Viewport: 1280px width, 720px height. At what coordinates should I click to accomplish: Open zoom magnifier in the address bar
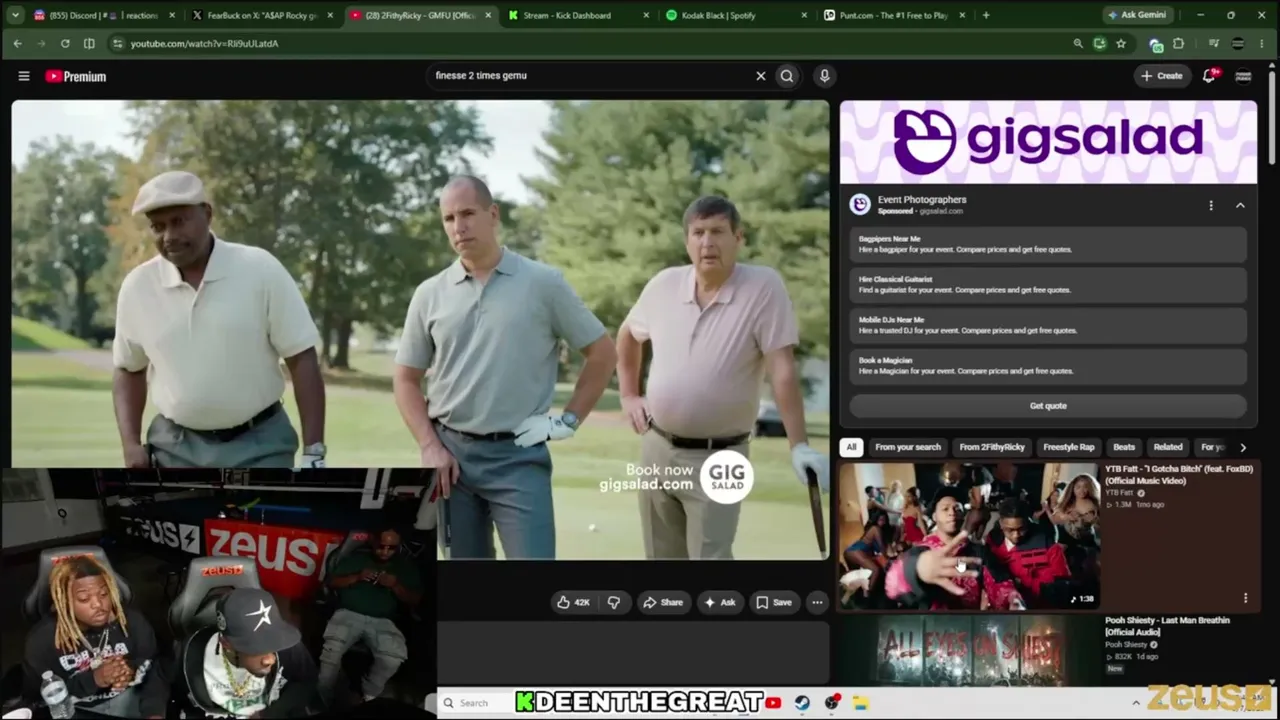coord(1077,44)
